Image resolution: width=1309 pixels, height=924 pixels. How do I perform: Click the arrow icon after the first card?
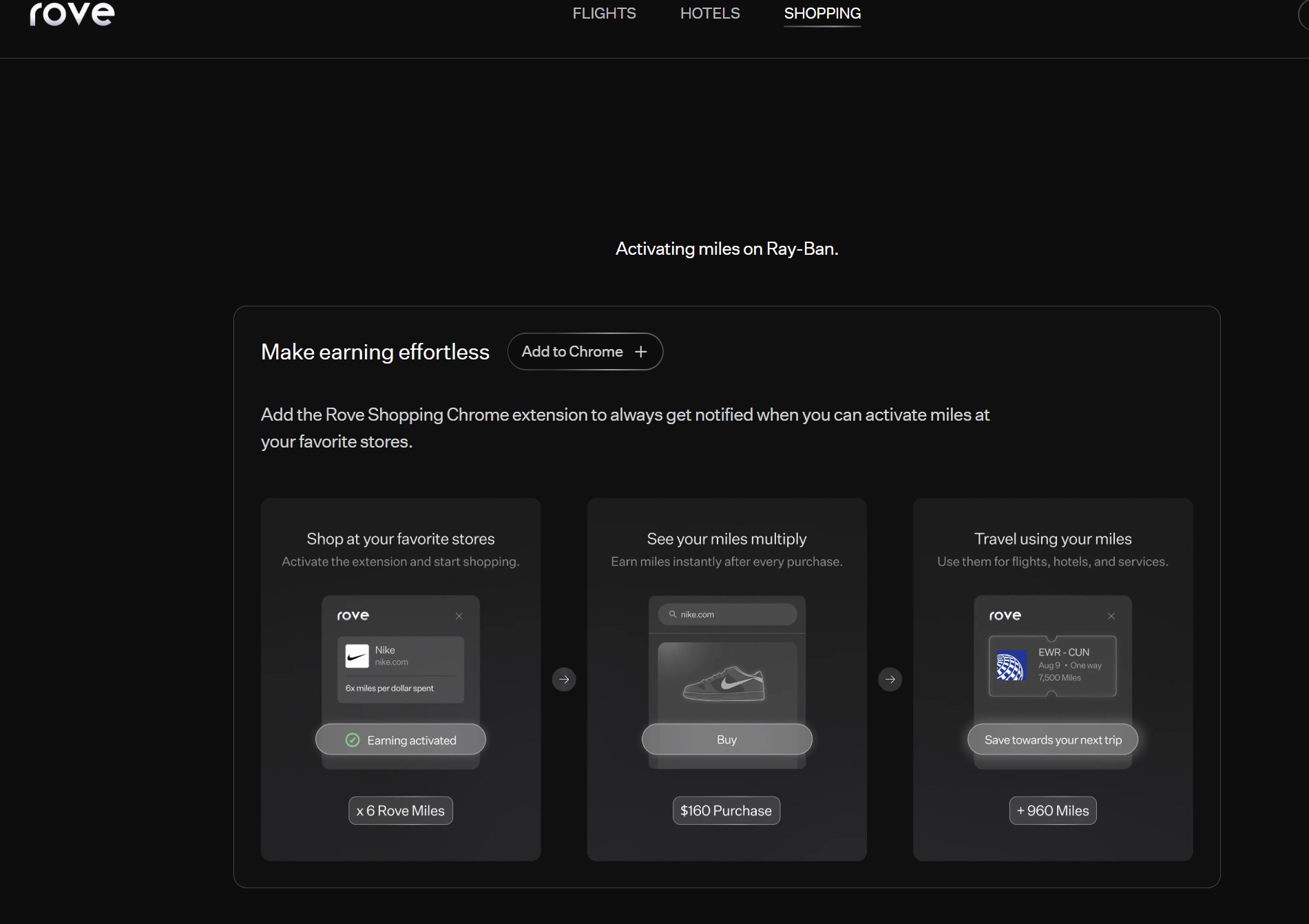[x=564, y=680]
